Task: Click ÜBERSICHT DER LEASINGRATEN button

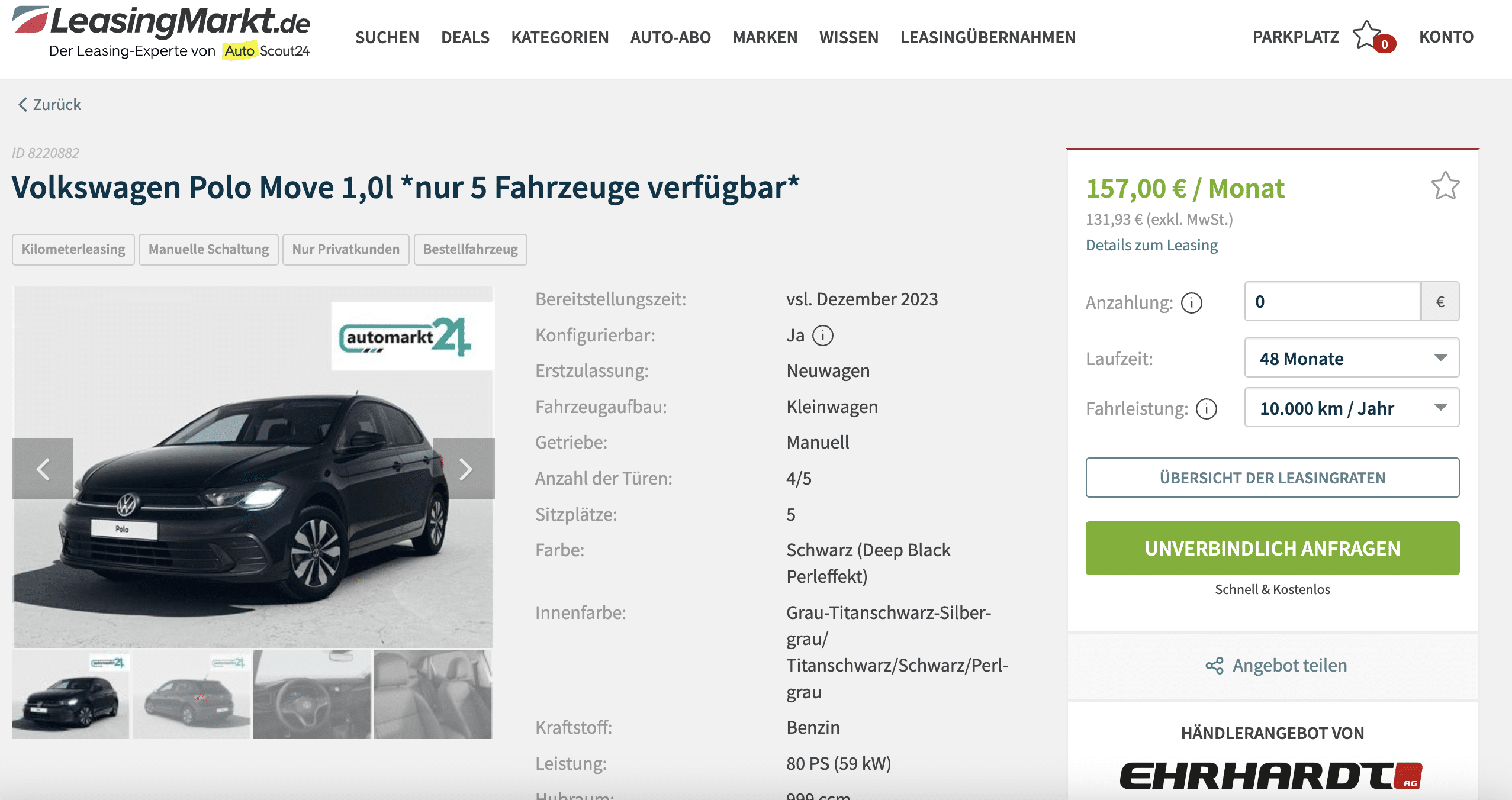Action: point(1272,478)
